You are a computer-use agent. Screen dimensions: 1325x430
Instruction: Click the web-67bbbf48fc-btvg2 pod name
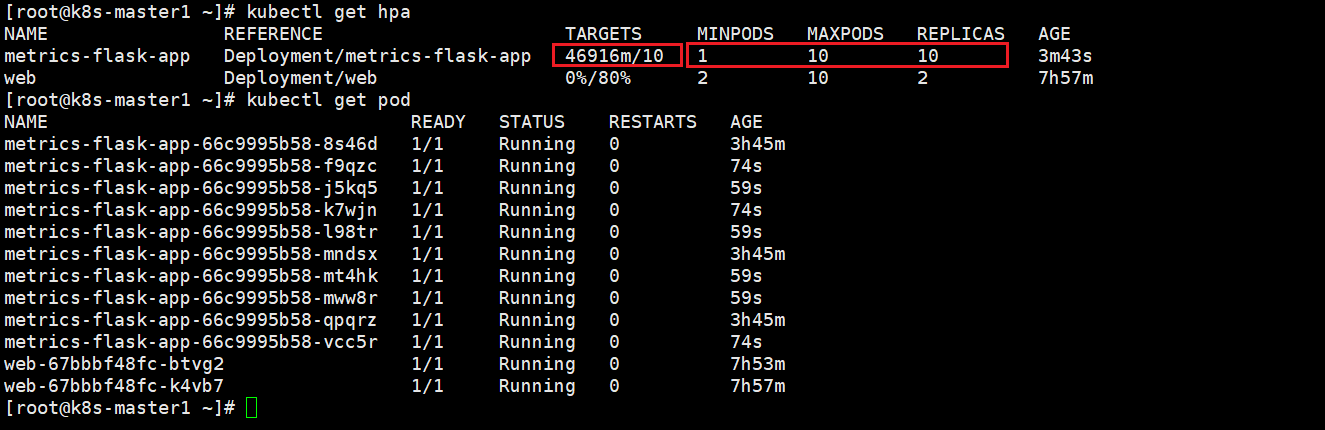point(114,364)
